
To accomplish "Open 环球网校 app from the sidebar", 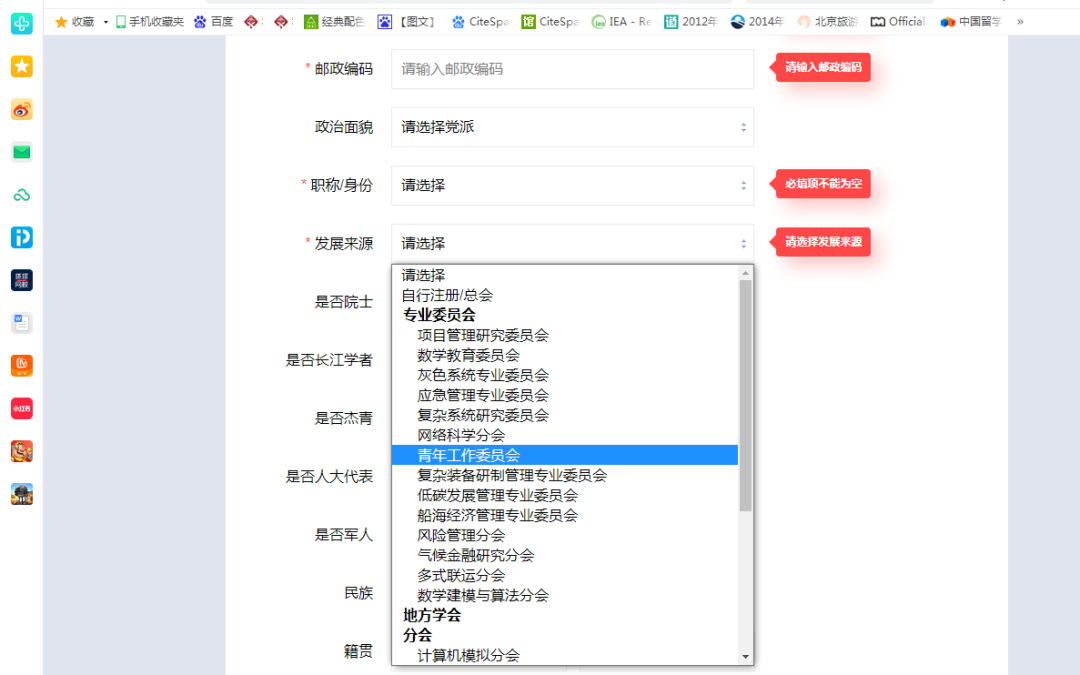I will [20, 280].
